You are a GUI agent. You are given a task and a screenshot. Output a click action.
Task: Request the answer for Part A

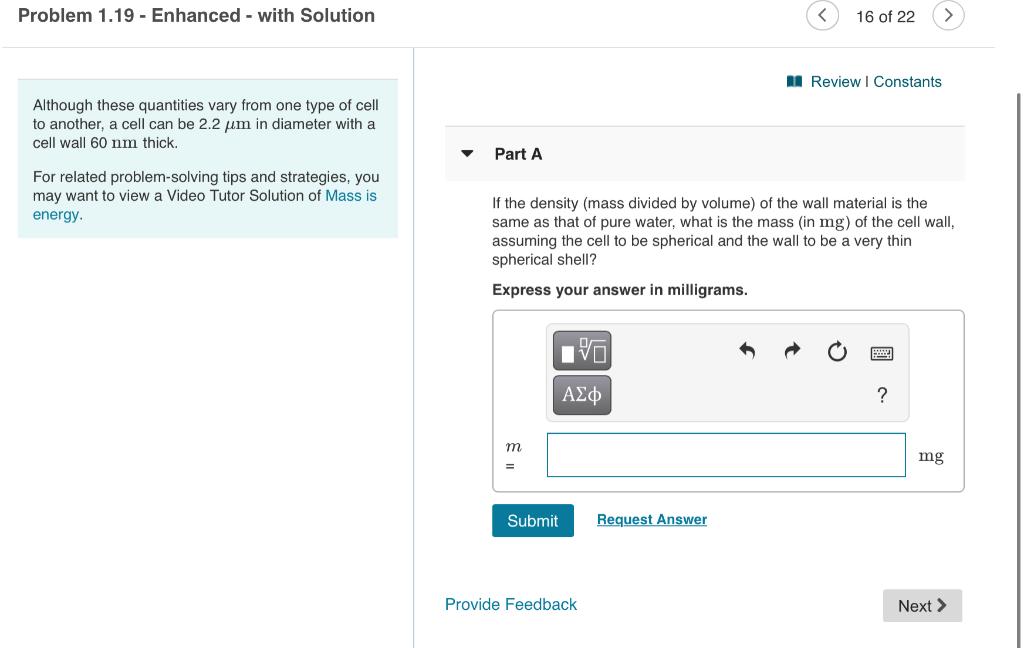tap(650, 519)
